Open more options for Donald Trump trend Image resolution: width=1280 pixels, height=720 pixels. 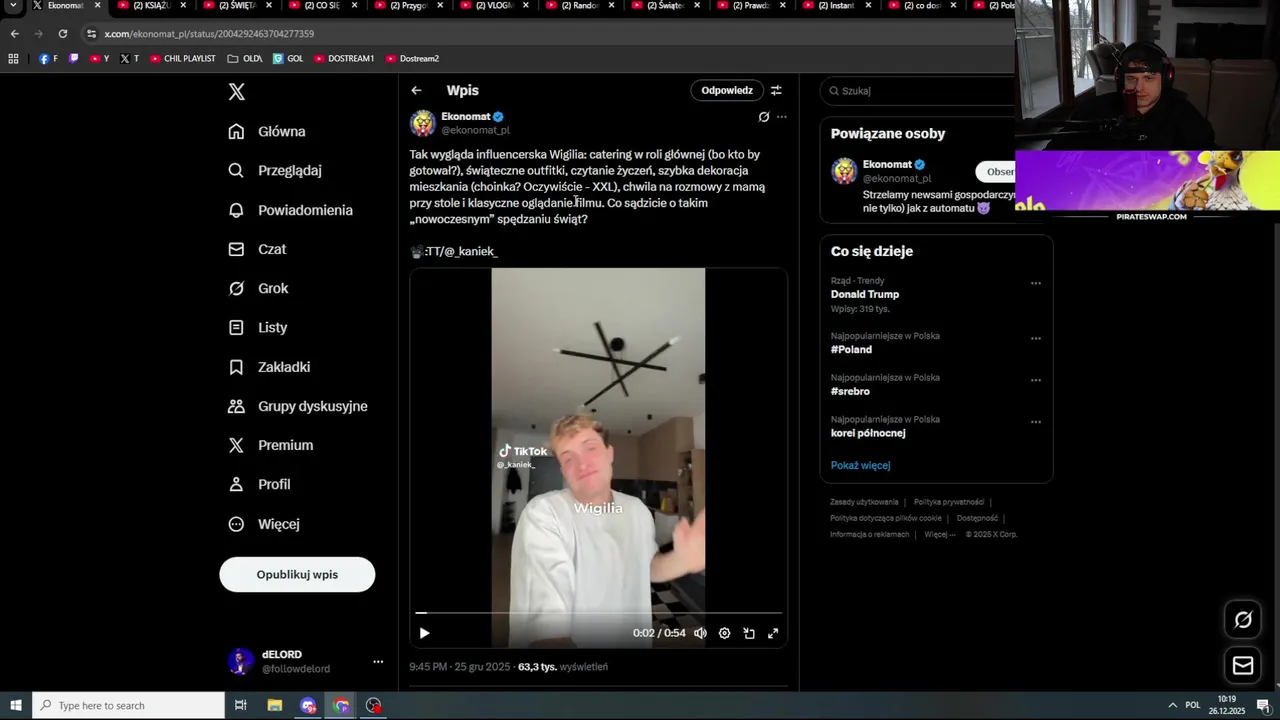click(1036, 283)
